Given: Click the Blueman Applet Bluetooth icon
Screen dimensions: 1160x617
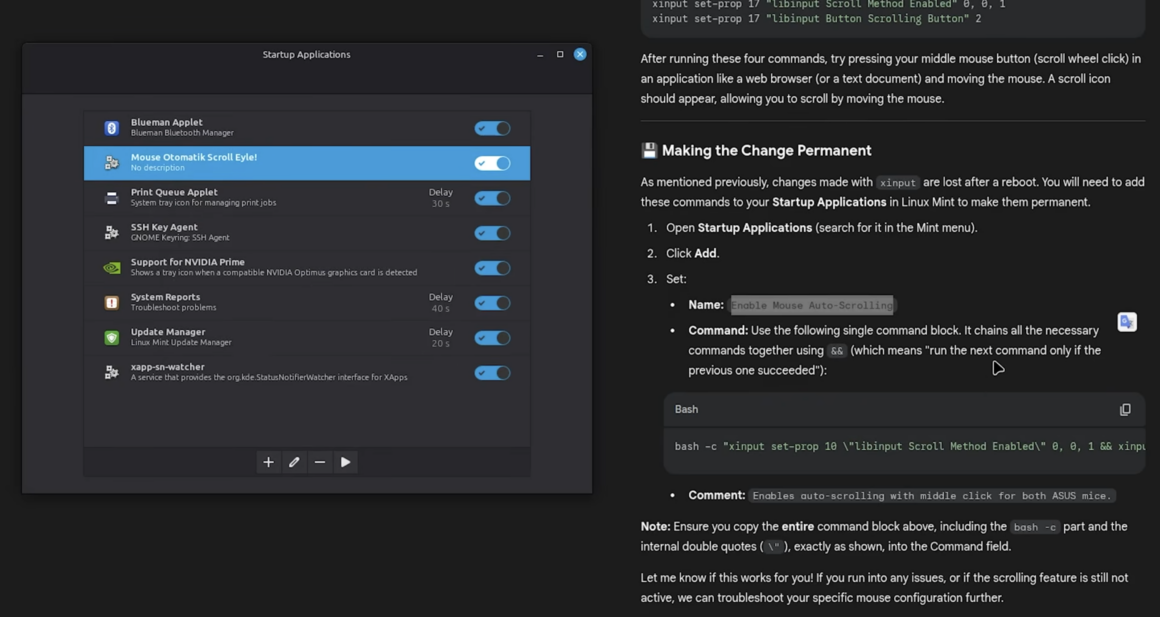Looking at the screenshot, I should point(112,128).
